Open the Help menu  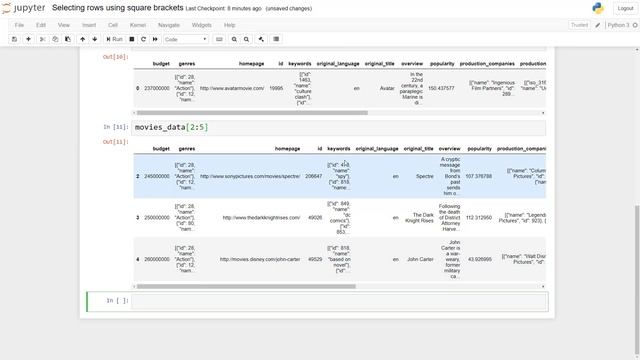(x=229, y=25)
